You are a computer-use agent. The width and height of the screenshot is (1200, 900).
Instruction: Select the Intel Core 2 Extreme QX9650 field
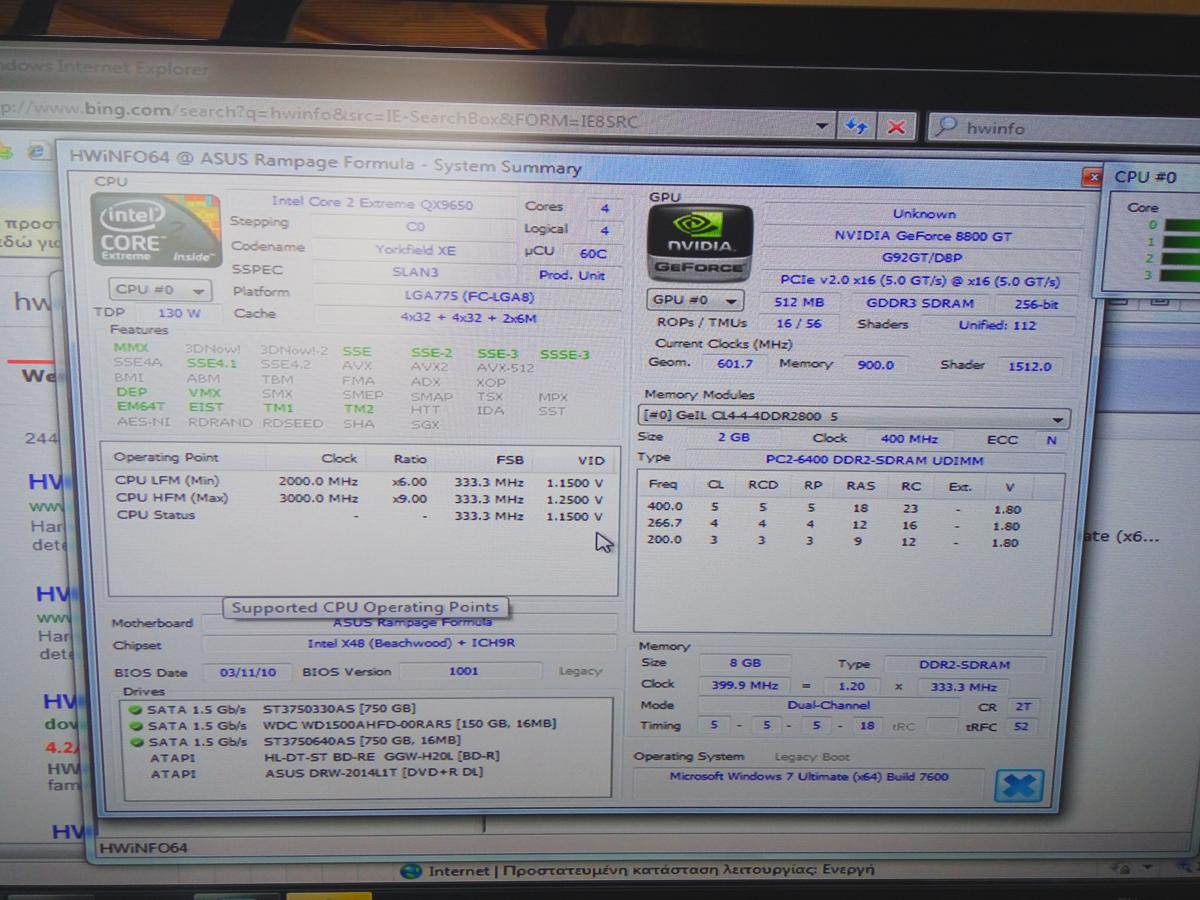tap(372, 204)
